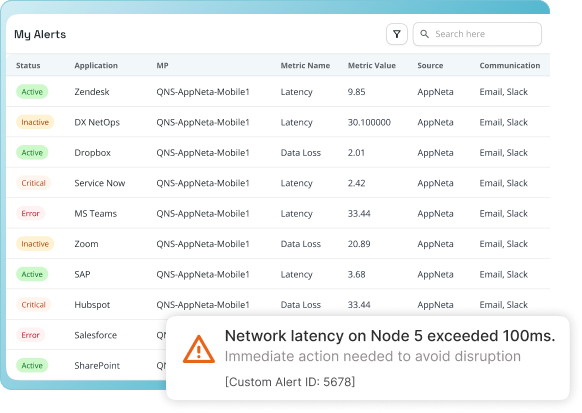Click AppNeta source in the Hubspot row
The image size is (582, 413).
[x=435, y=305]
